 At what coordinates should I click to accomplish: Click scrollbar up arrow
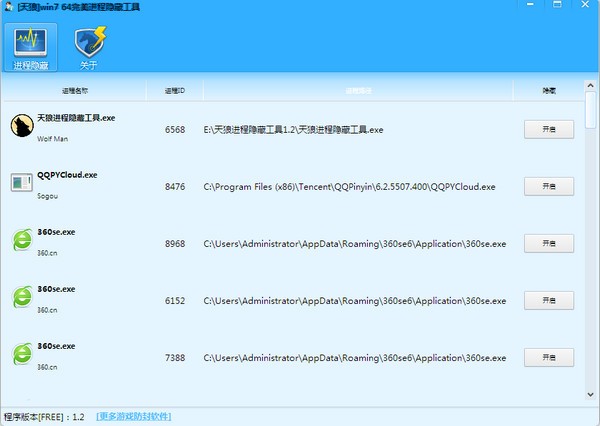click(590, 85)
